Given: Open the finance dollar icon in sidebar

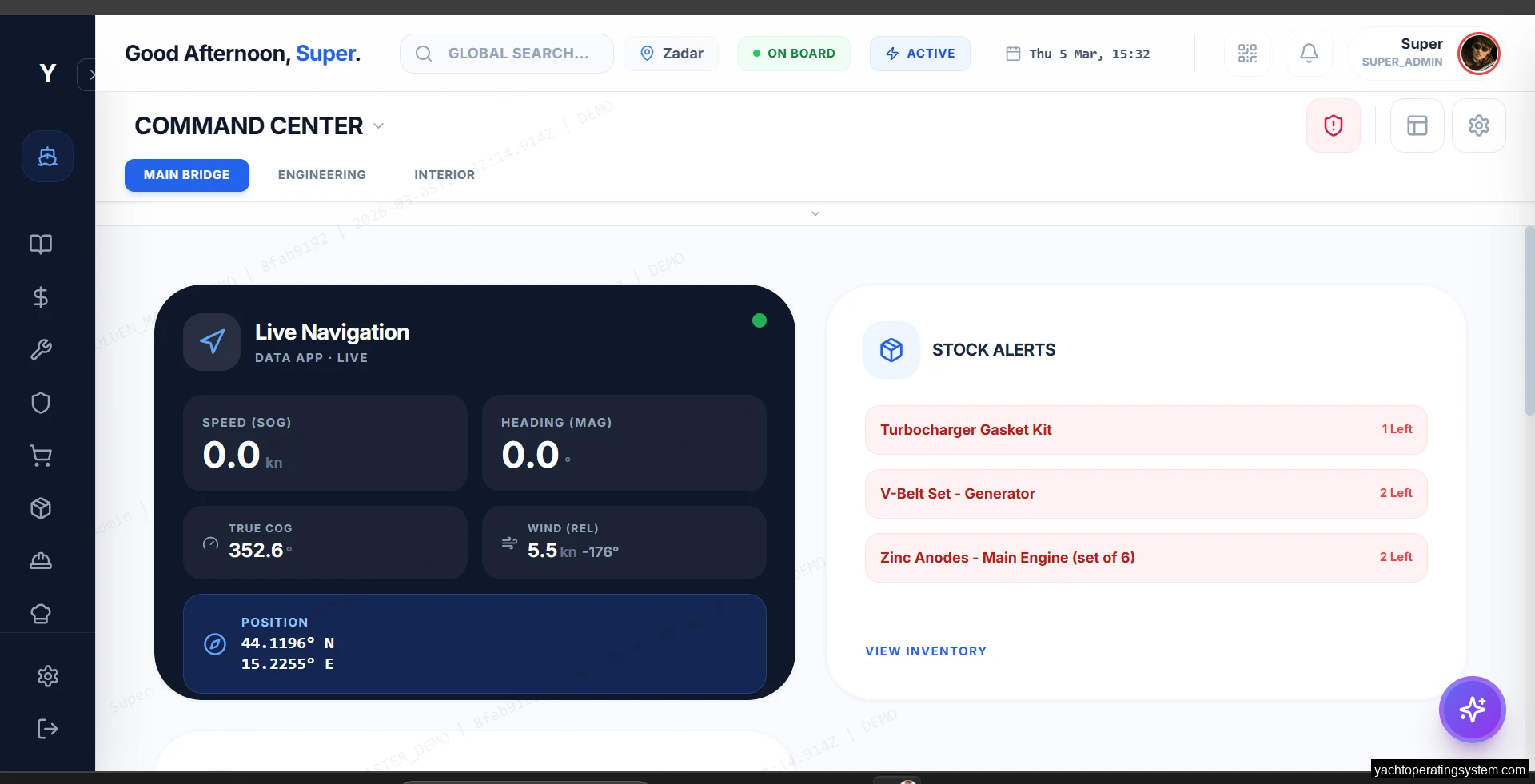Looking at the screenshot, I should 41,297.
